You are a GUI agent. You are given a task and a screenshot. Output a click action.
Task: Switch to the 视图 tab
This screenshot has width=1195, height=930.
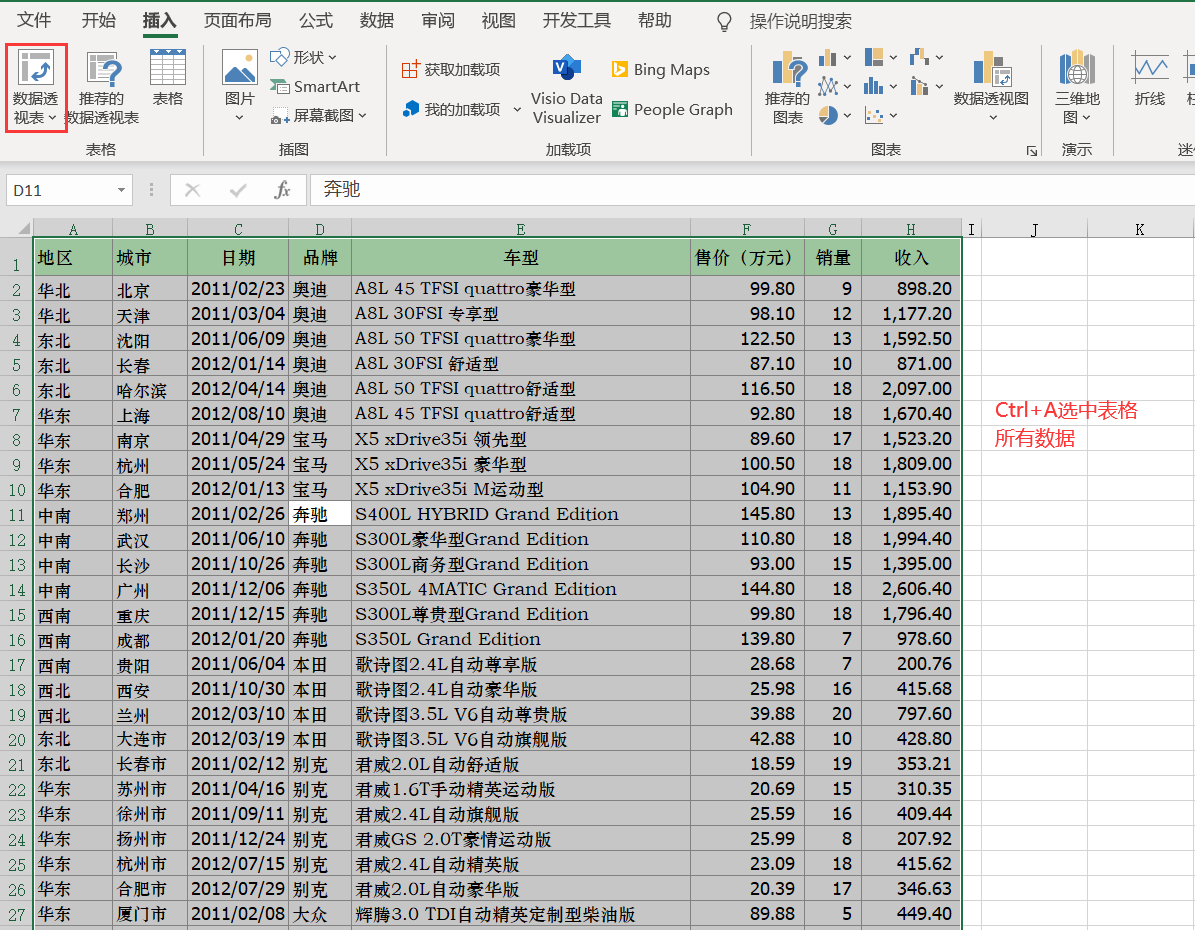tap(498, 21)
